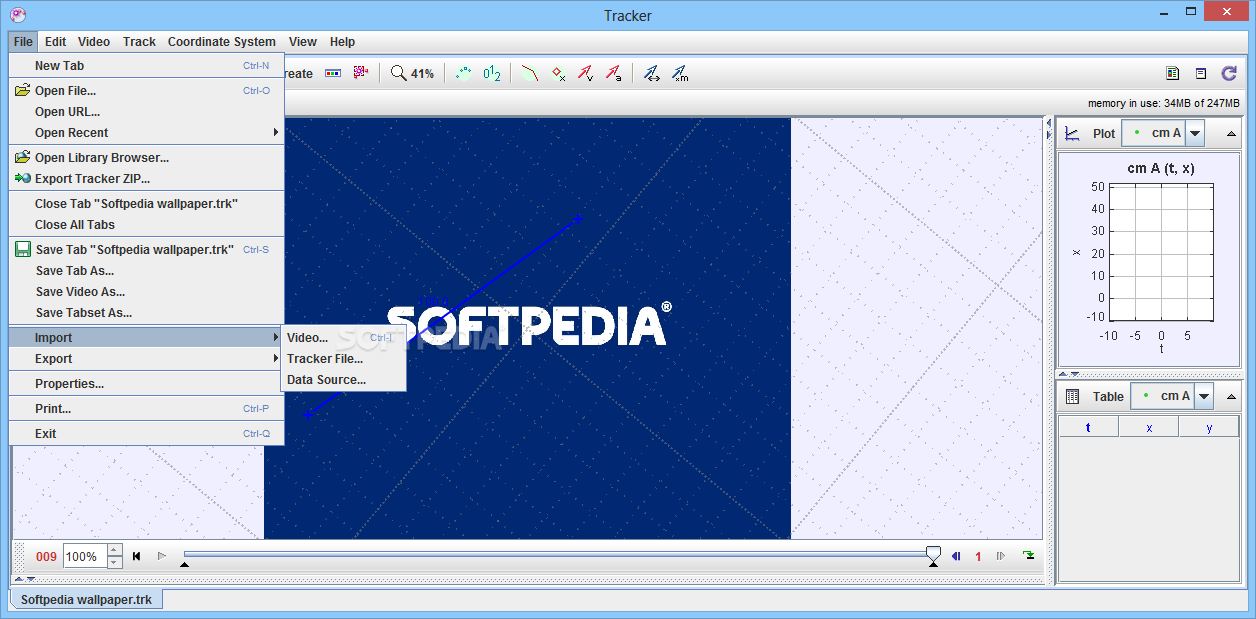Click the Plot panel graph icon
The image size is (1256, 619).
pos(1072,133)
